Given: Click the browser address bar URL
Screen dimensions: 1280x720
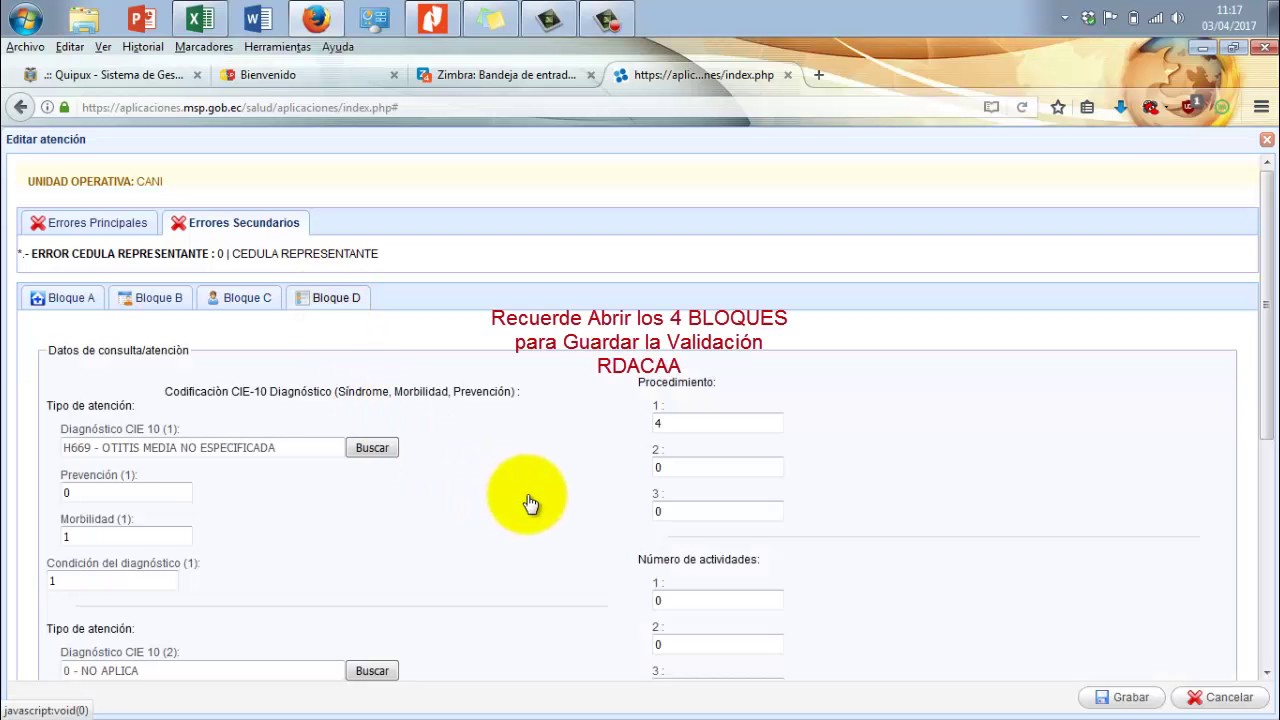Looking at the screenshot, I should [x=240, y=107].
